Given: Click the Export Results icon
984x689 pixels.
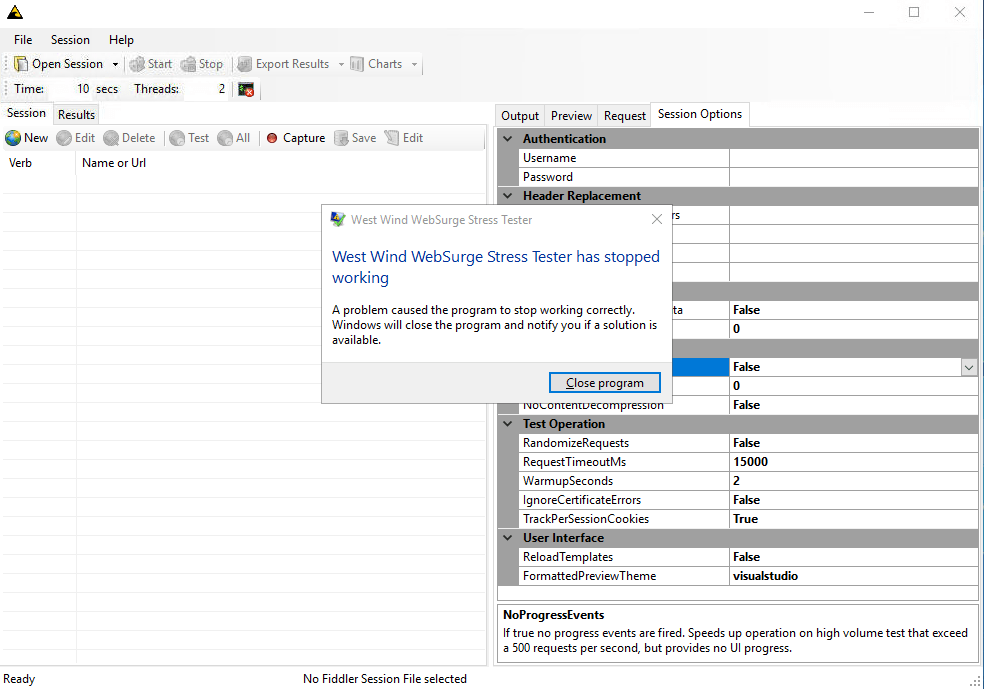Looking at the screenshot, I should 245,64.
